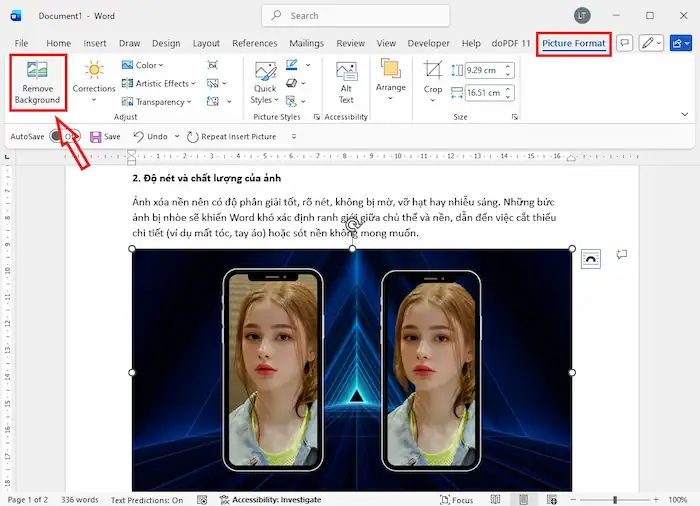
Task: Open the Help tab
Action: [471, 43]
